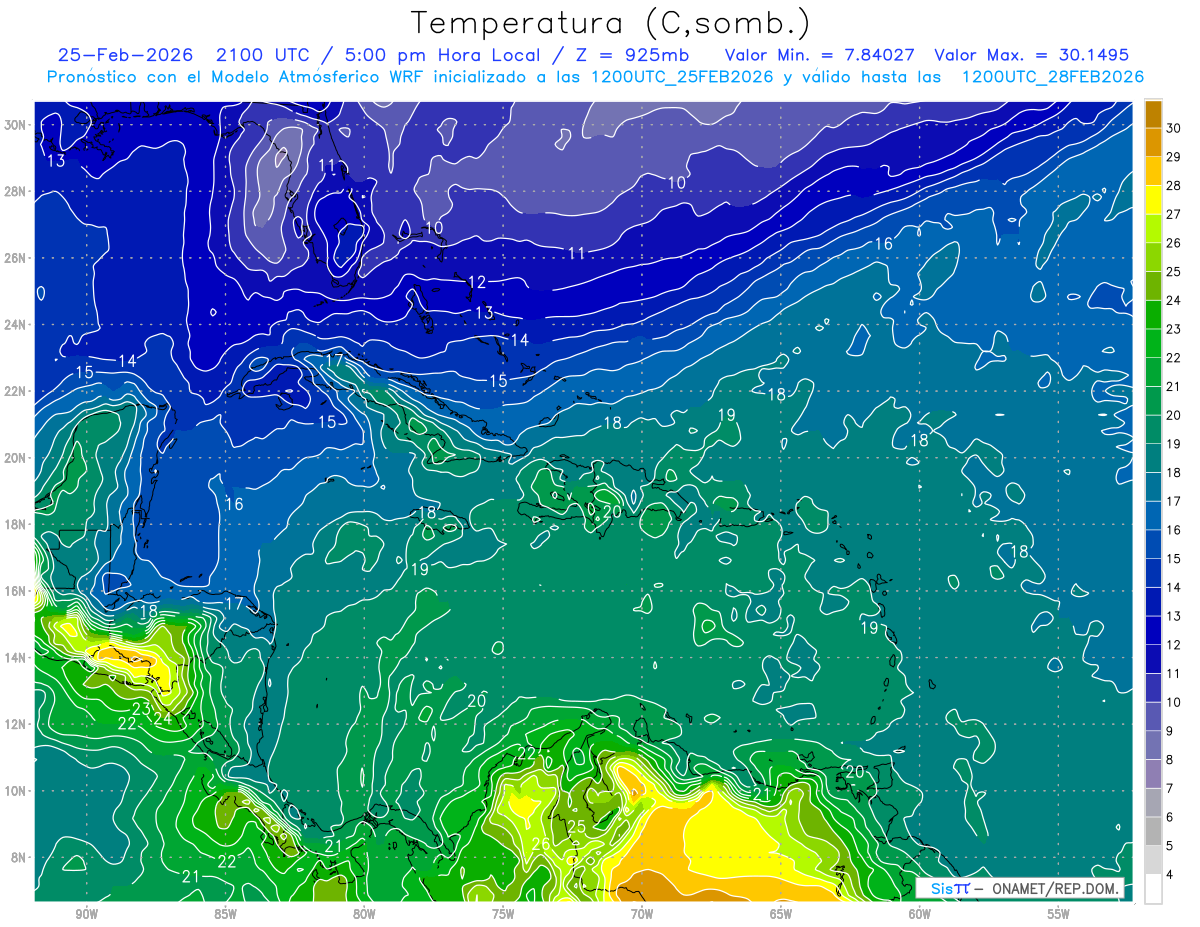
Task: Click the purple colorbar segment between 7 and 8
Action: 1153,774
